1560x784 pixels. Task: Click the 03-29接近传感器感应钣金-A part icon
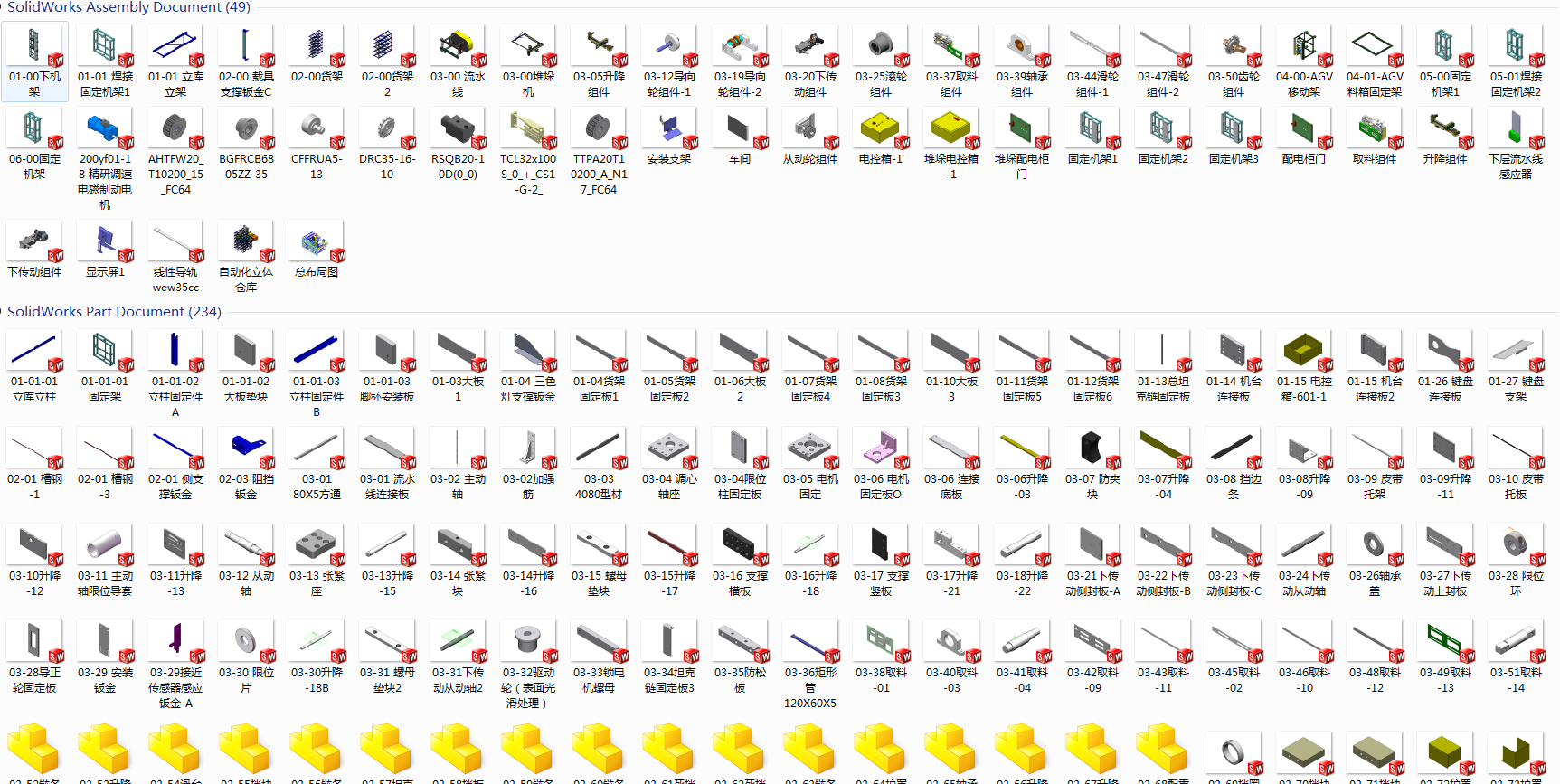click(x=175, y=641)
